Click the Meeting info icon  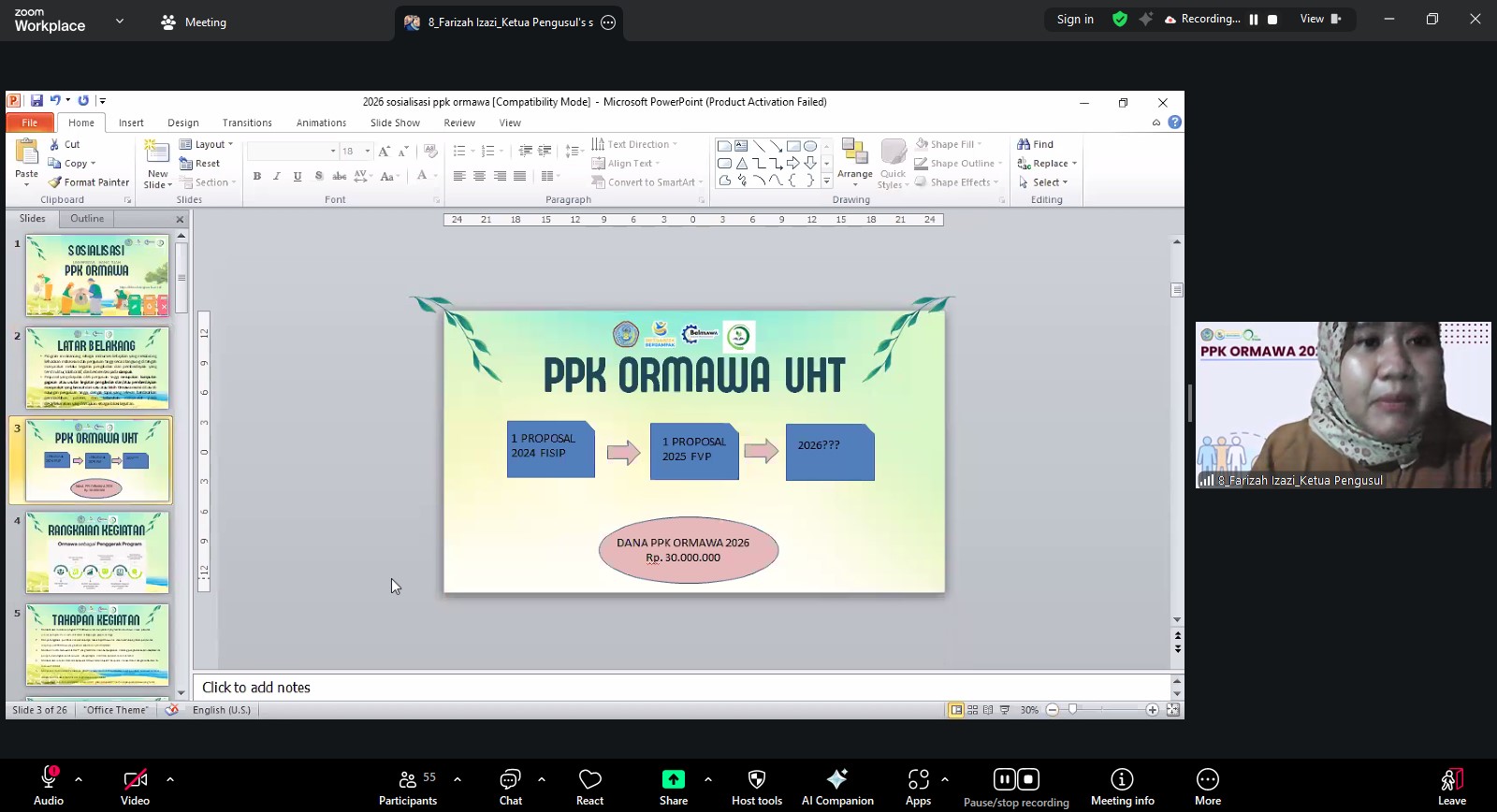[x=1122, y=780]
